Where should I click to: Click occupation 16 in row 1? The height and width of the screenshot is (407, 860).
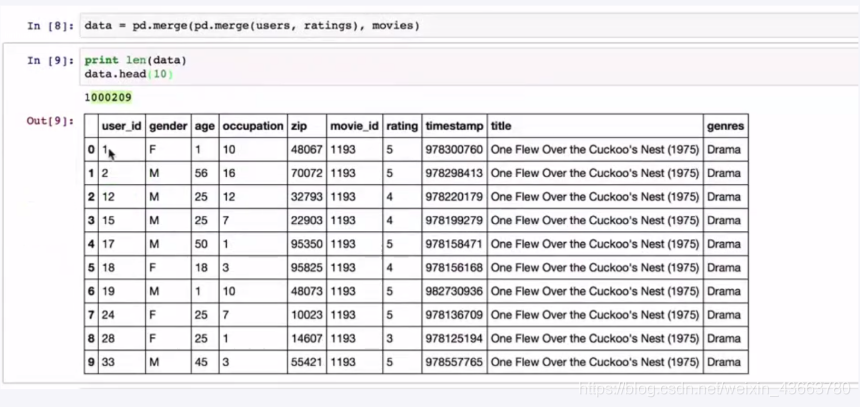point(229,173)
